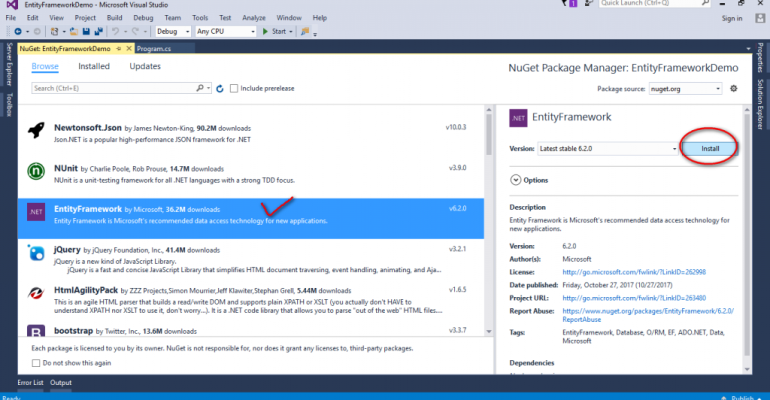Screen dimensions: 770x400
Task: Click the New Project toolbar icon
Action: coord(54,31)
